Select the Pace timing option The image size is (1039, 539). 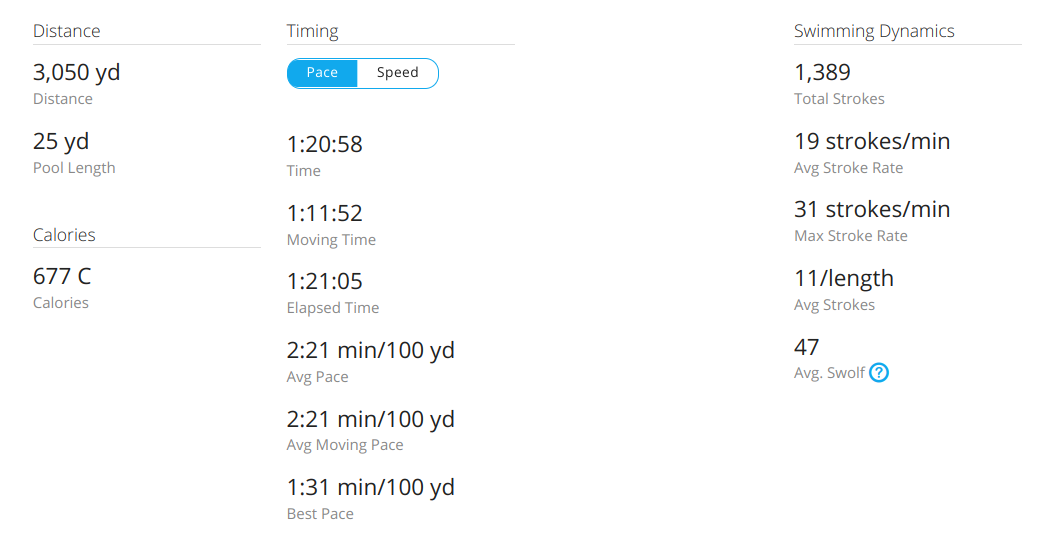(x=322, y=73)
